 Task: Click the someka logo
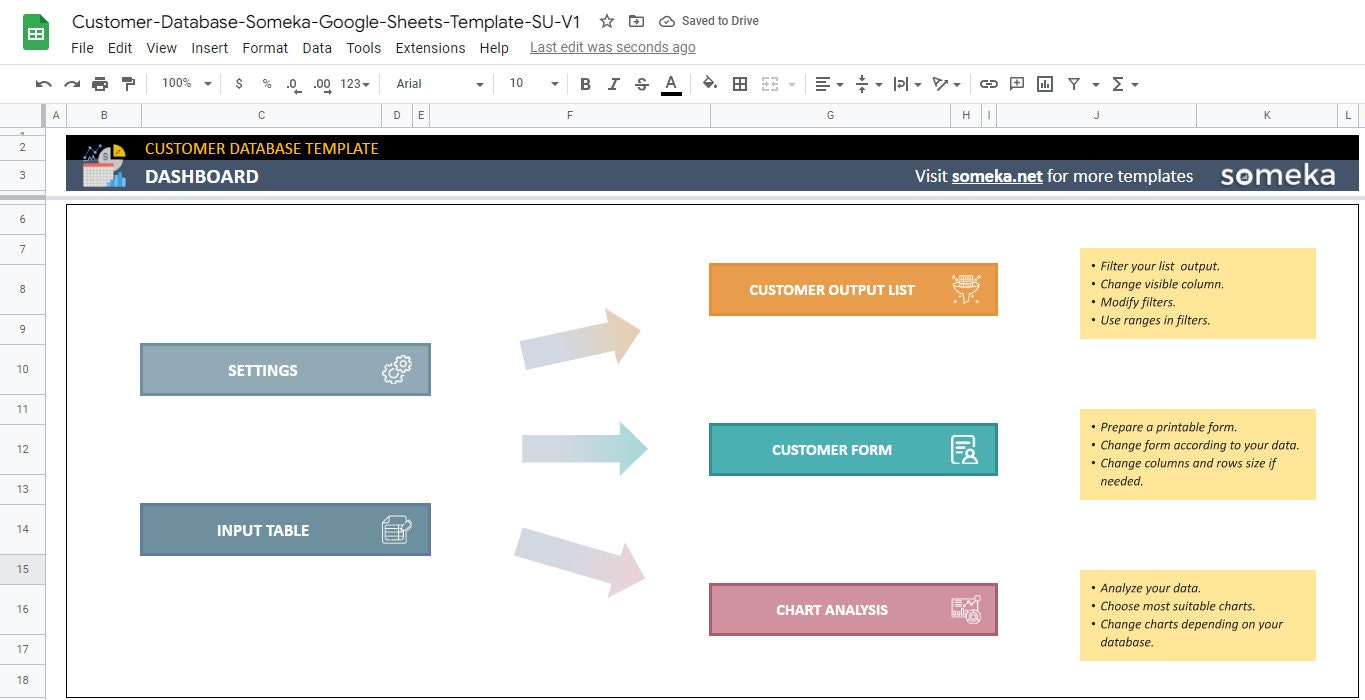tap(1277, 175)
